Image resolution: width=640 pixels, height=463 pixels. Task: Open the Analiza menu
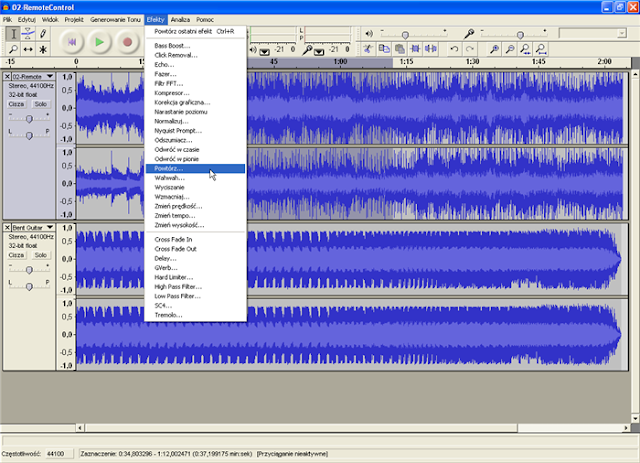click(x=181, y=20)
